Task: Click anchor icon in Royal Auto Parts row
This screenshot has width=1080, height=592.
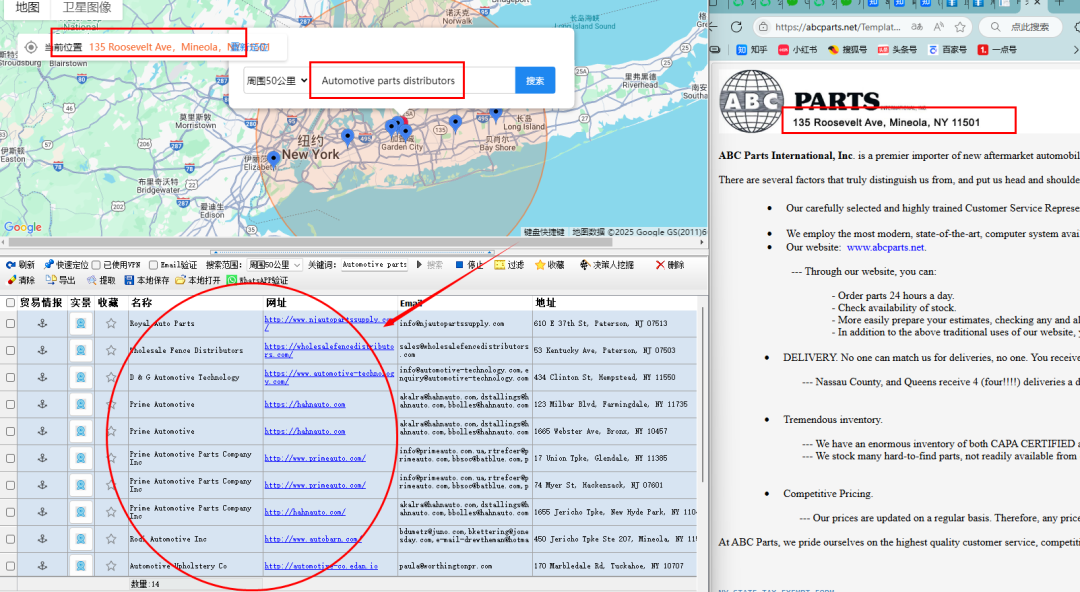Action: pyautogui.click(x=42, y=323)
